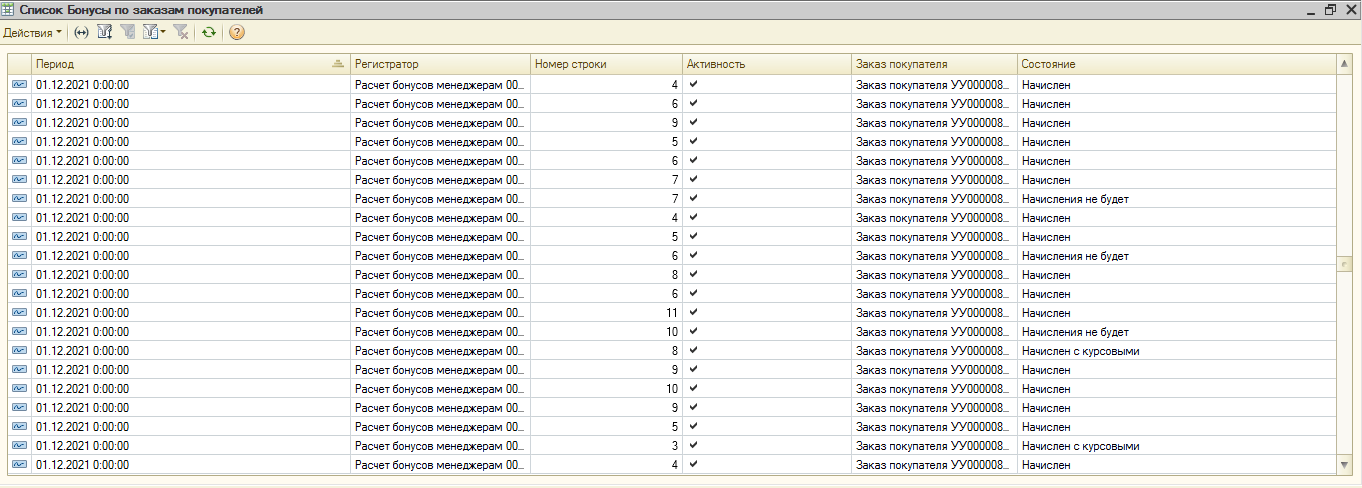Click the period interval setup icon
Image resolution: width=1362 pixels, height=488 pixels.
click(82, 32)
